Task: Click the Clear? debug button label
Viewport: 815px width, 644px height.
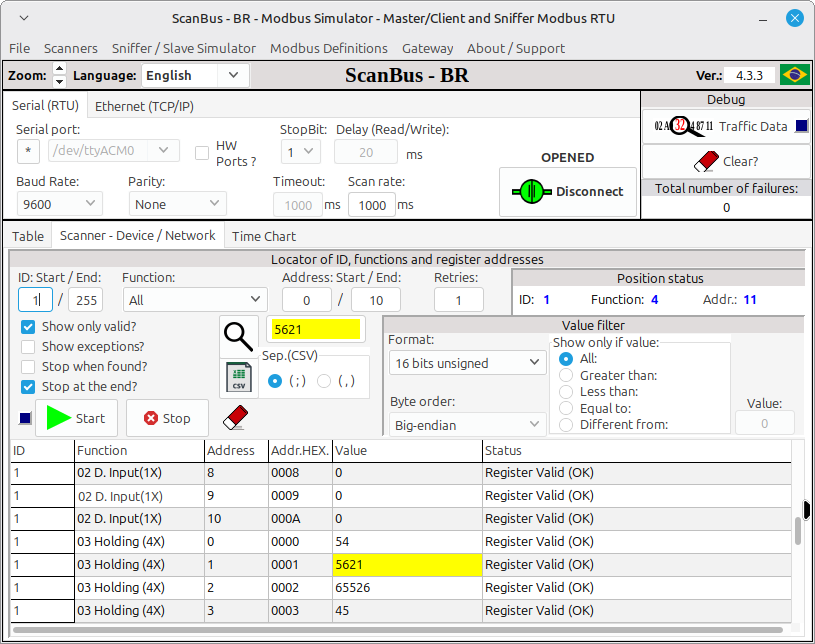Action: coord(741,162)
